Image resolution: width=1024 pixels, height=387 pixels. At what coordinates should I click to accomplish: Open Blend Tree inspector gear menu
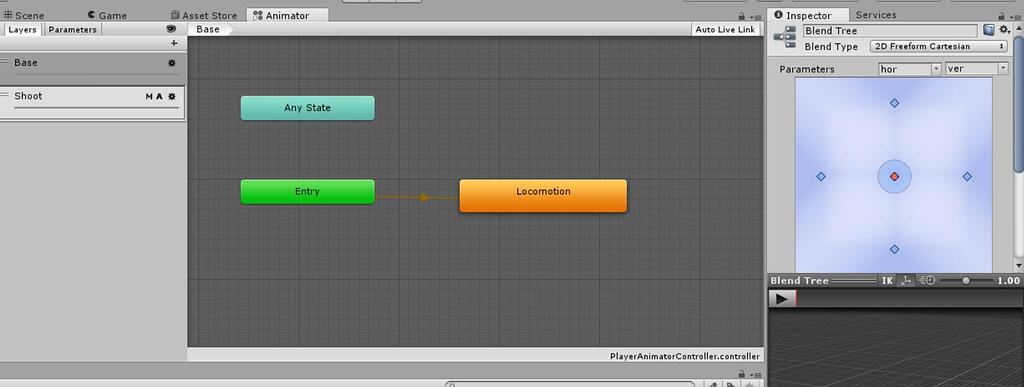[x=1005, y=30]
